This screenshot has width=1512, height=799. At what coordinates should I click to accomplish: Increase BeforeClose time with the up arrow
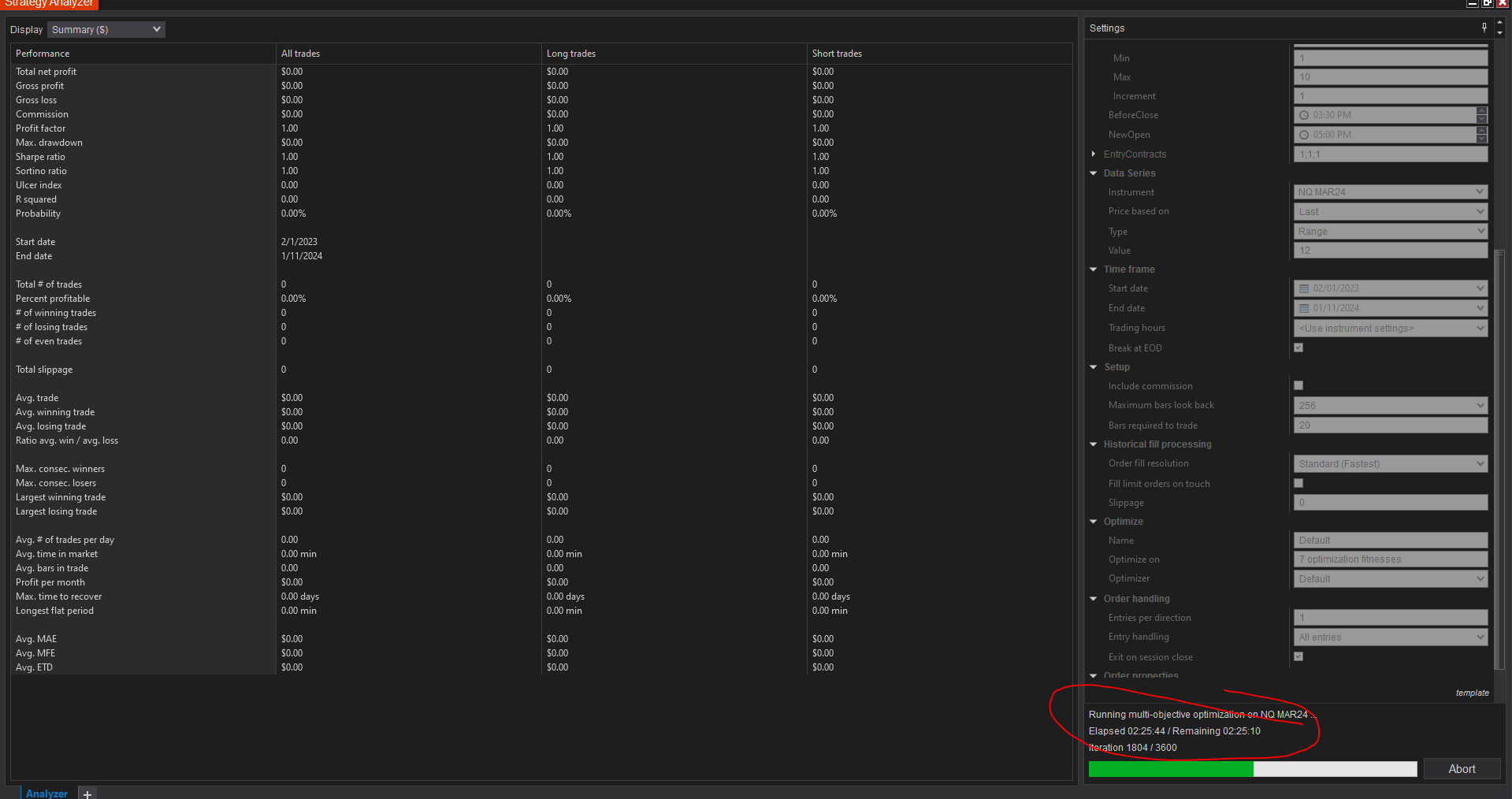pyautogui.click(x=1482, y=111)
